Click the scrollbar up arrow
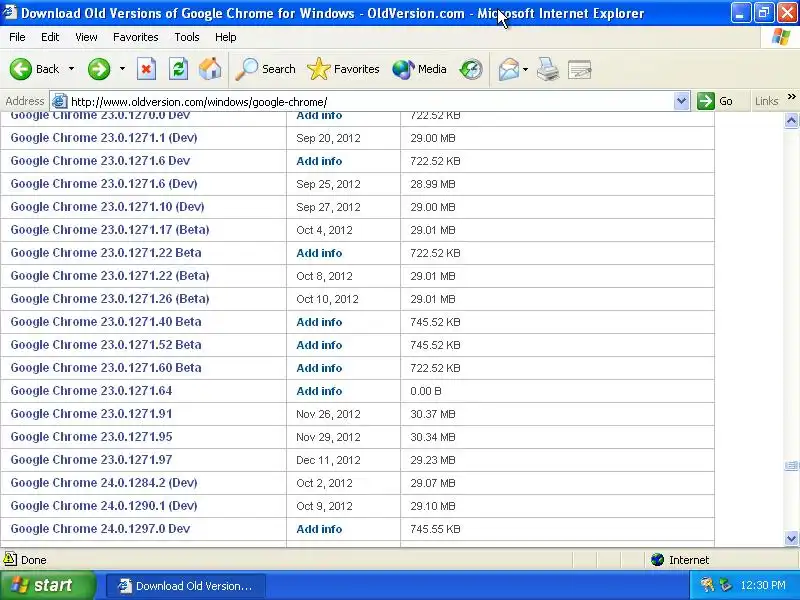Viewport: 800px width, 600px height. point(791,120)
